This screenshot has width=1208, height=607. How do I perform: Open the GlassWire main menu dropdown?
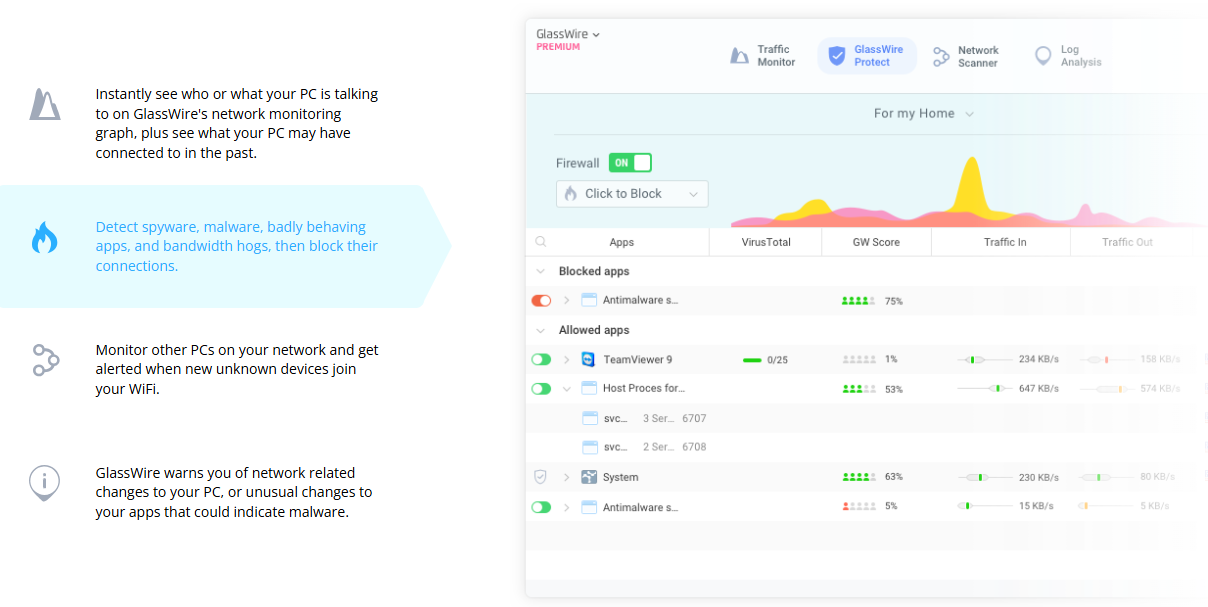tap(568, 34)
